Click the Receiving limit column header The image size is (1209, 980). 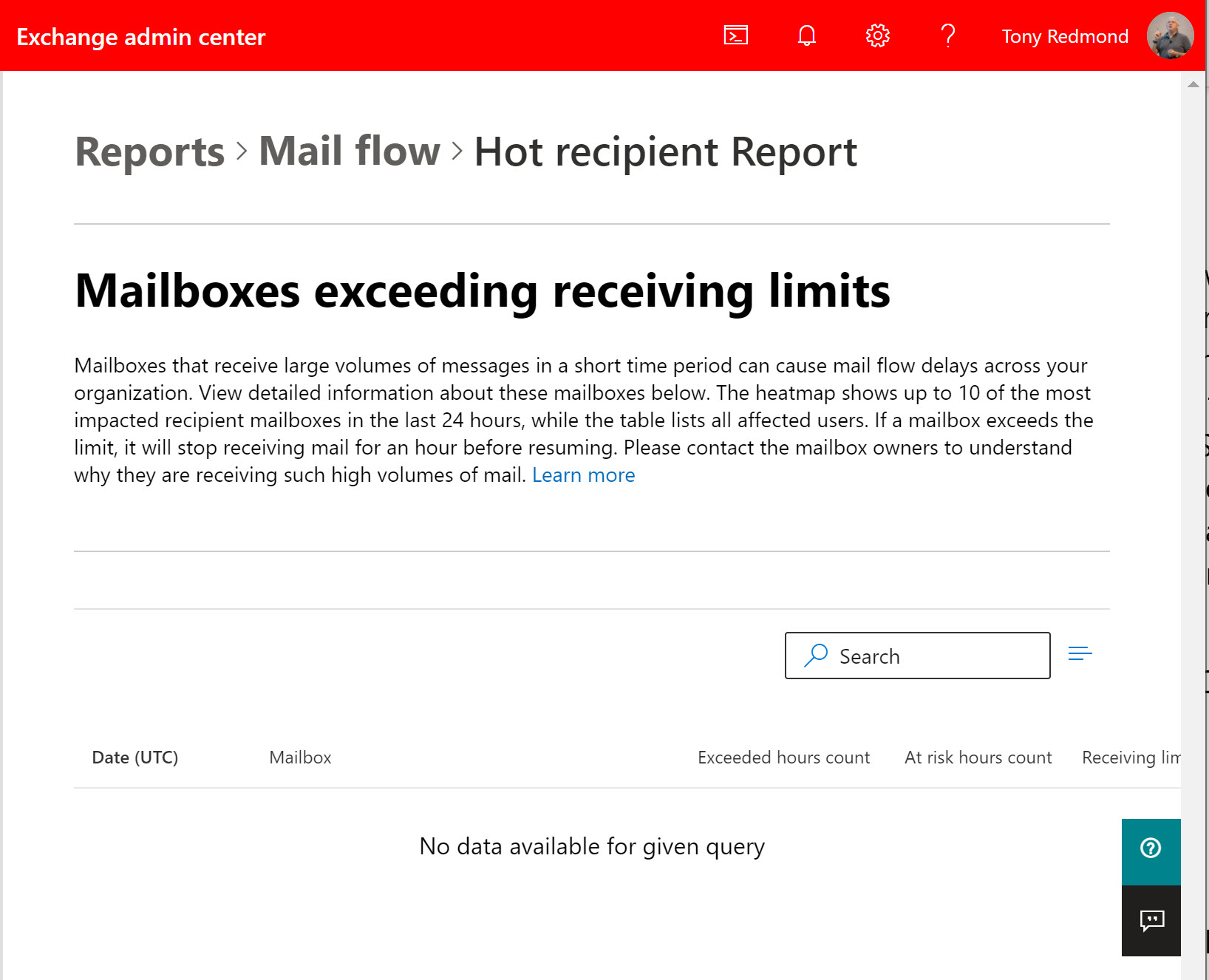[x=1130, y=758]
